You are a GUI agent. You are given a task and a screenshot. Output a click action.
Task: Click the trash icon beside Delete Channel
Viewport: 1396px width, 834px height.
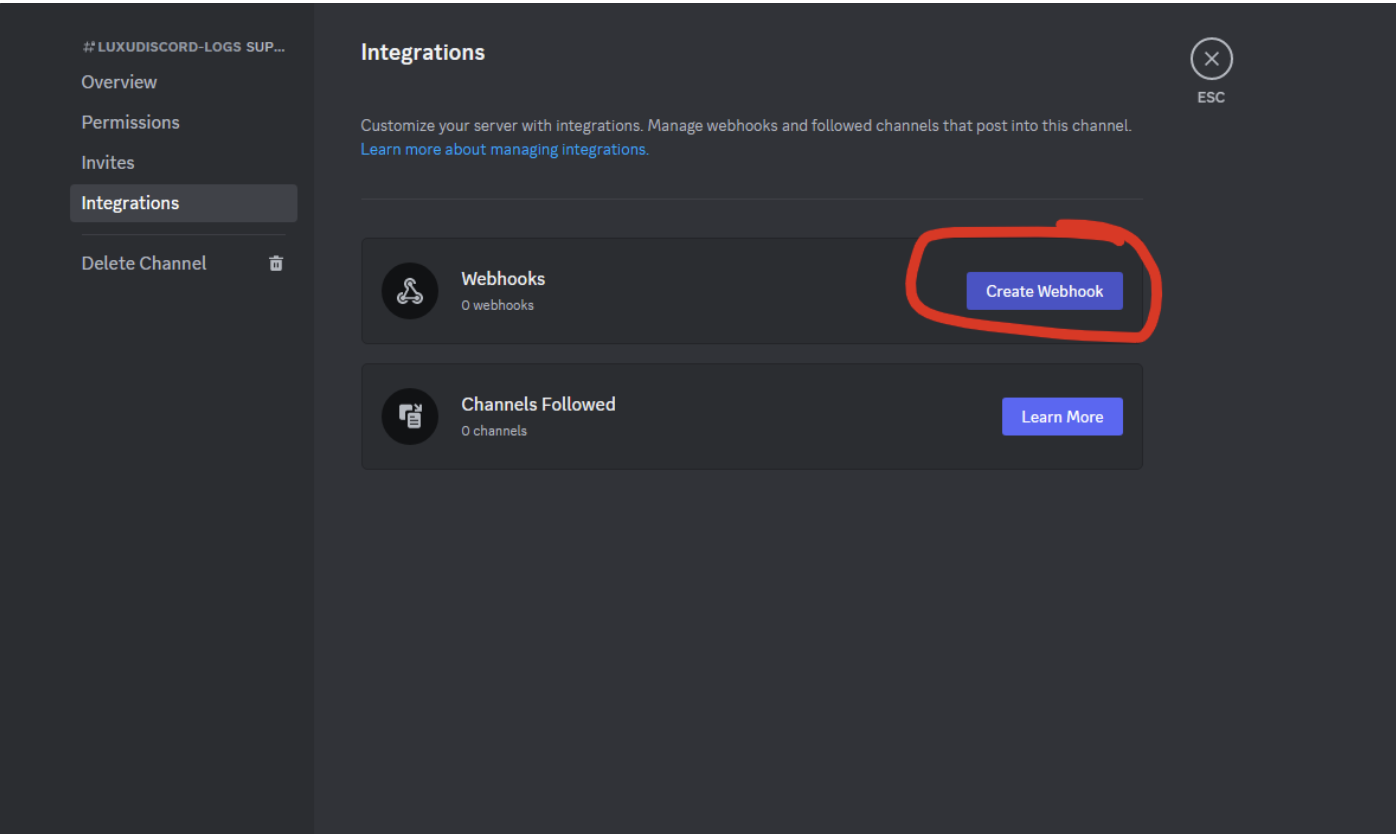(276, 263)
